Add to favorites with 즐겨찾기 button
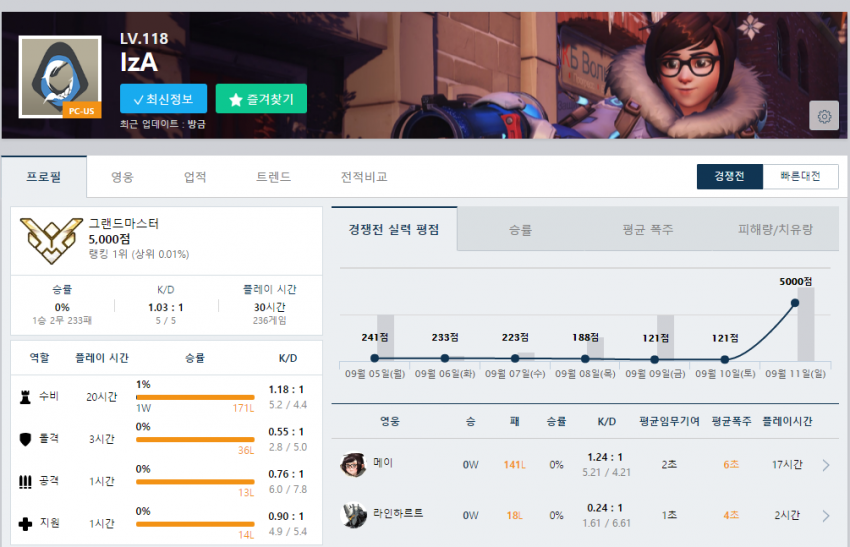The height and width of the screenshot is (547, 850). click(261, 99)
